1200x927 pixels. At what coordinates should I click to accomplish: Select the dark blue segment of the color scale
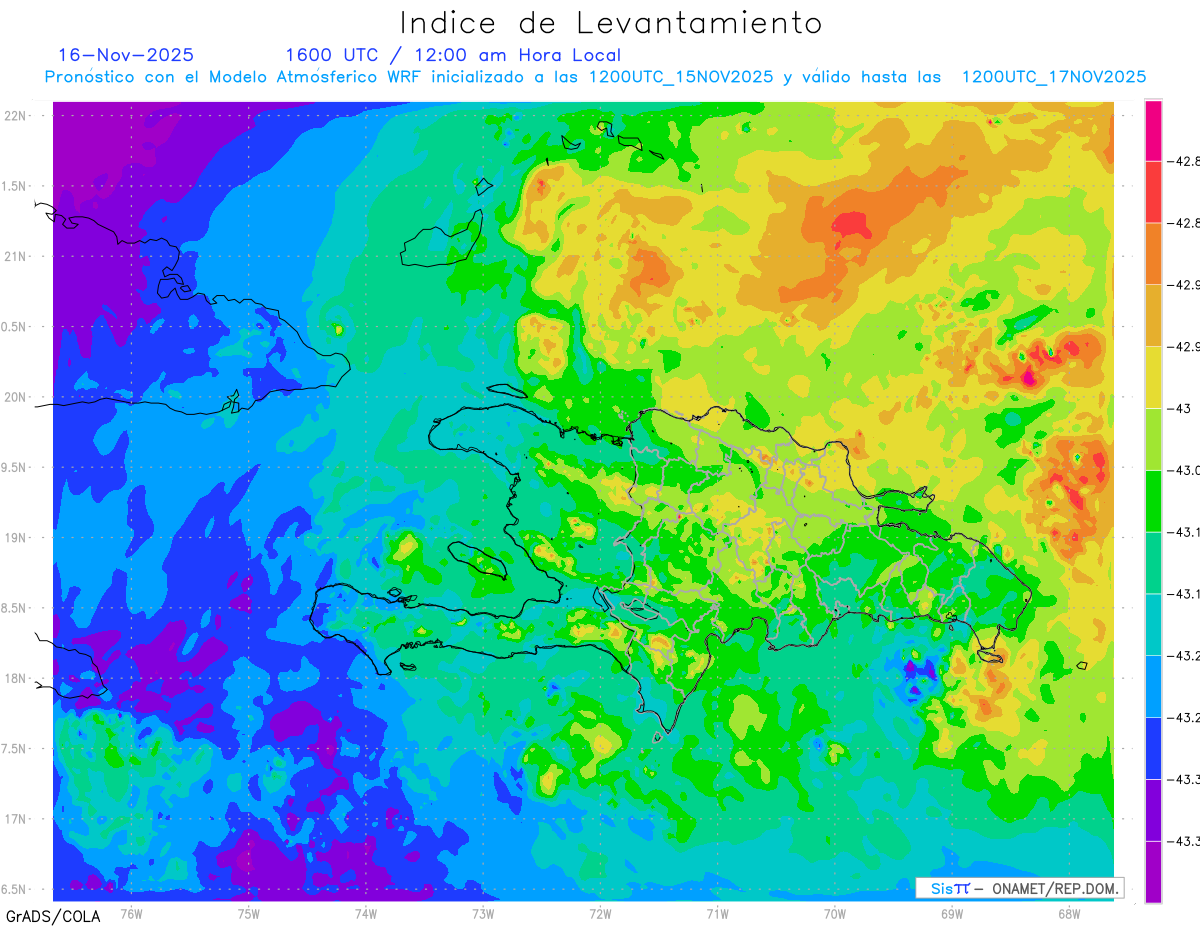coord(1153,749)
